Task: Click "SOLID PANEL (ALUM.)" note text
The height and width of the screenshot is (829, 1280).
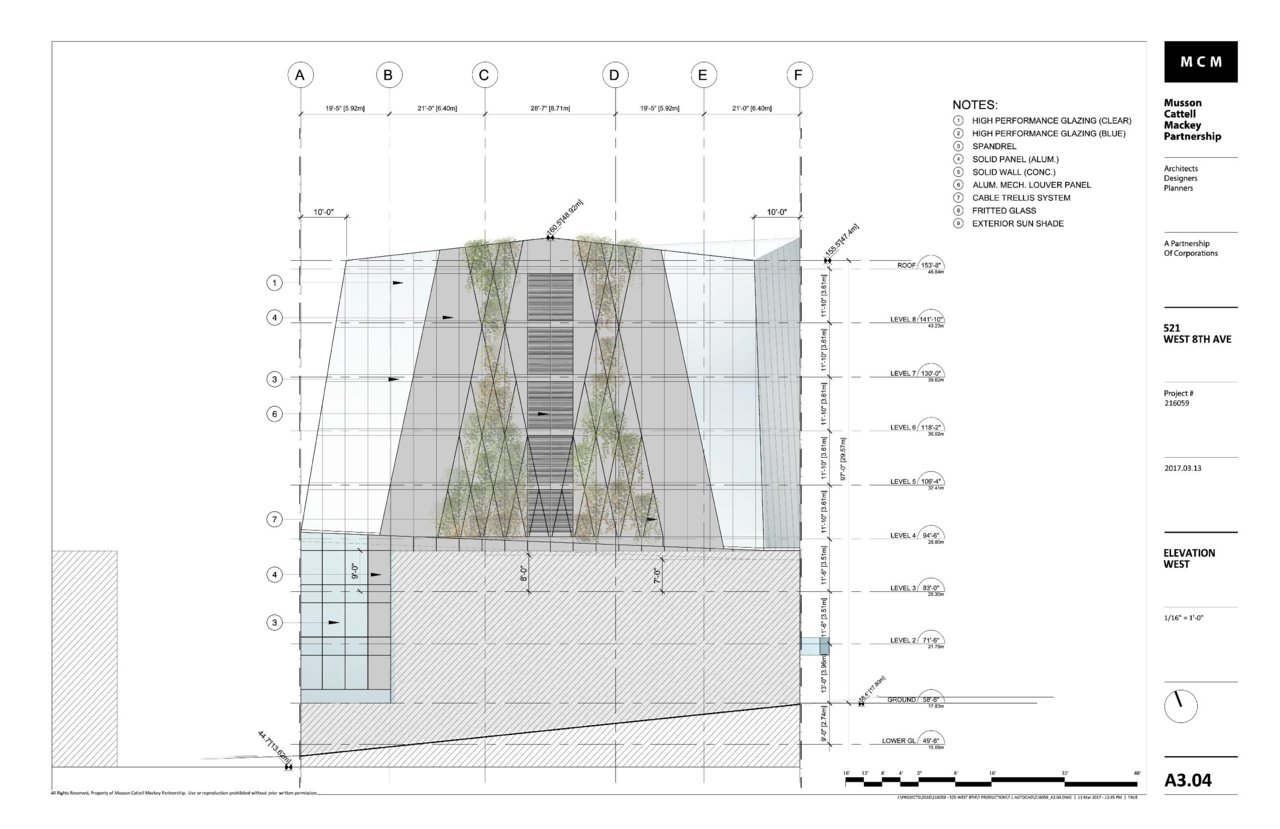Action: coord(1015,159)
